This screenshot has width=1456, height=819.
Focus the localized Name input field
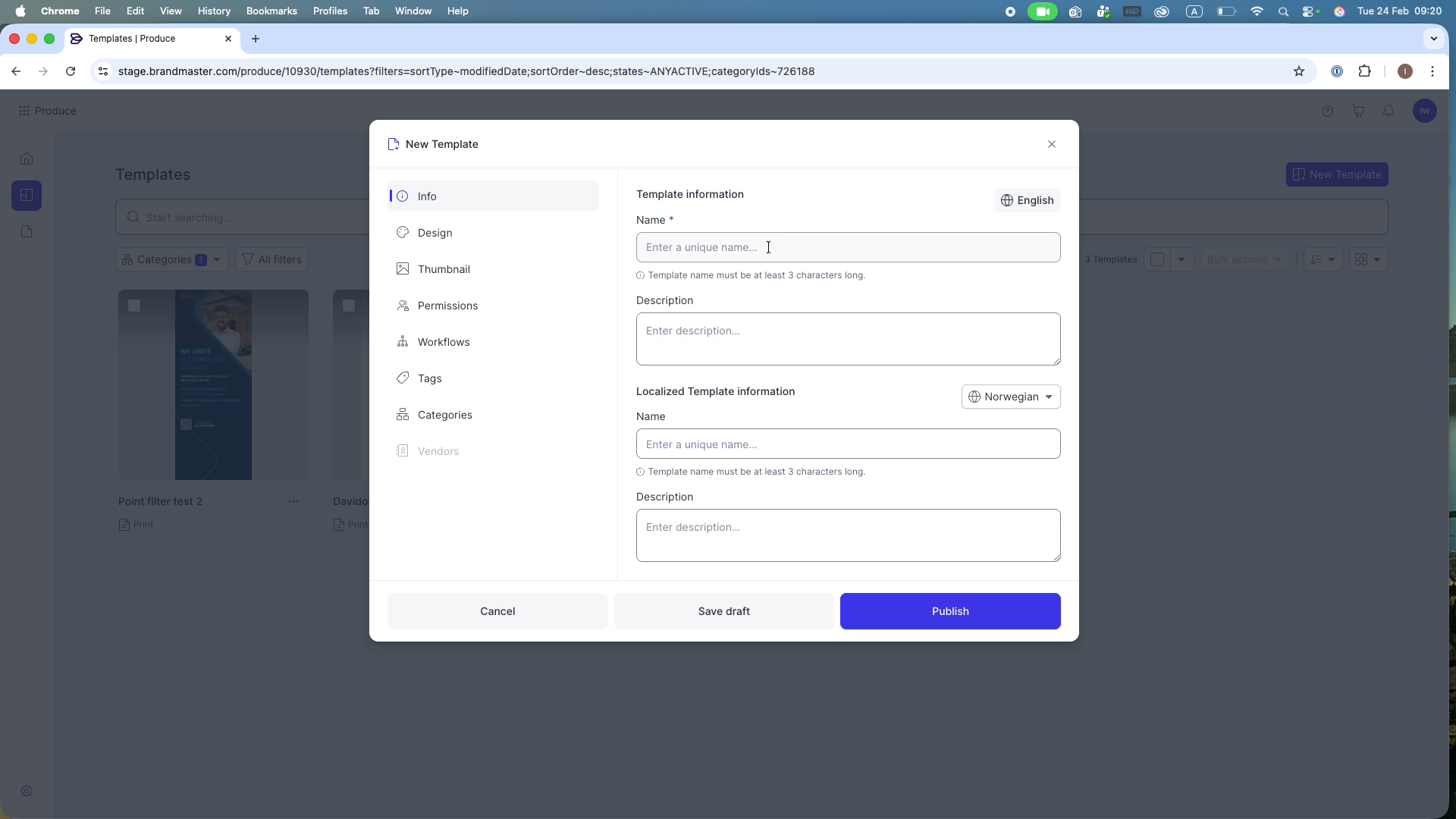pos(848,444)
